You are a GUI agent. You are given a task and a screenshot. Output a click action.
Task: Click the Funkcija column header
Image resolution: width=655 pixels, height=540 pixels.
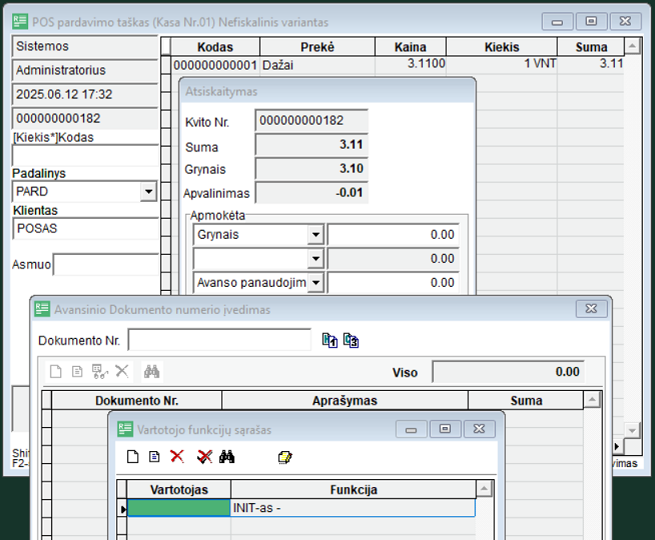[353, 489]
